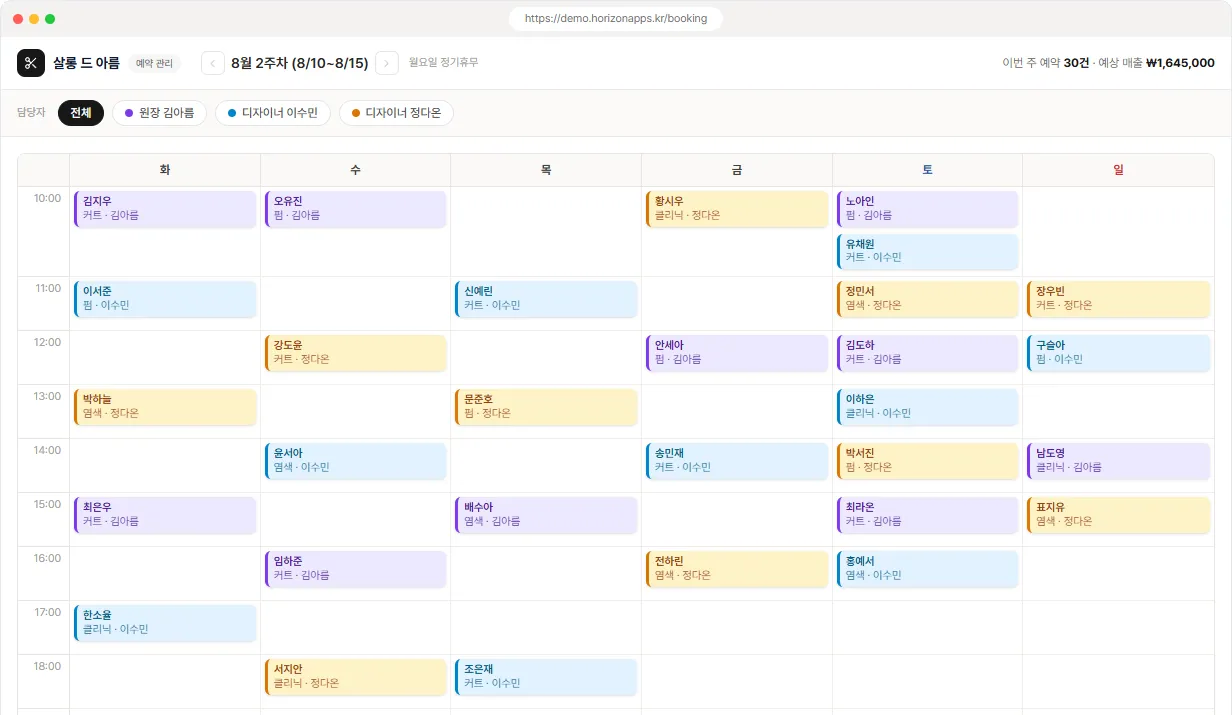Open 강도윤 커트 appointment
1232x715 pixels.
click(355, 353)
